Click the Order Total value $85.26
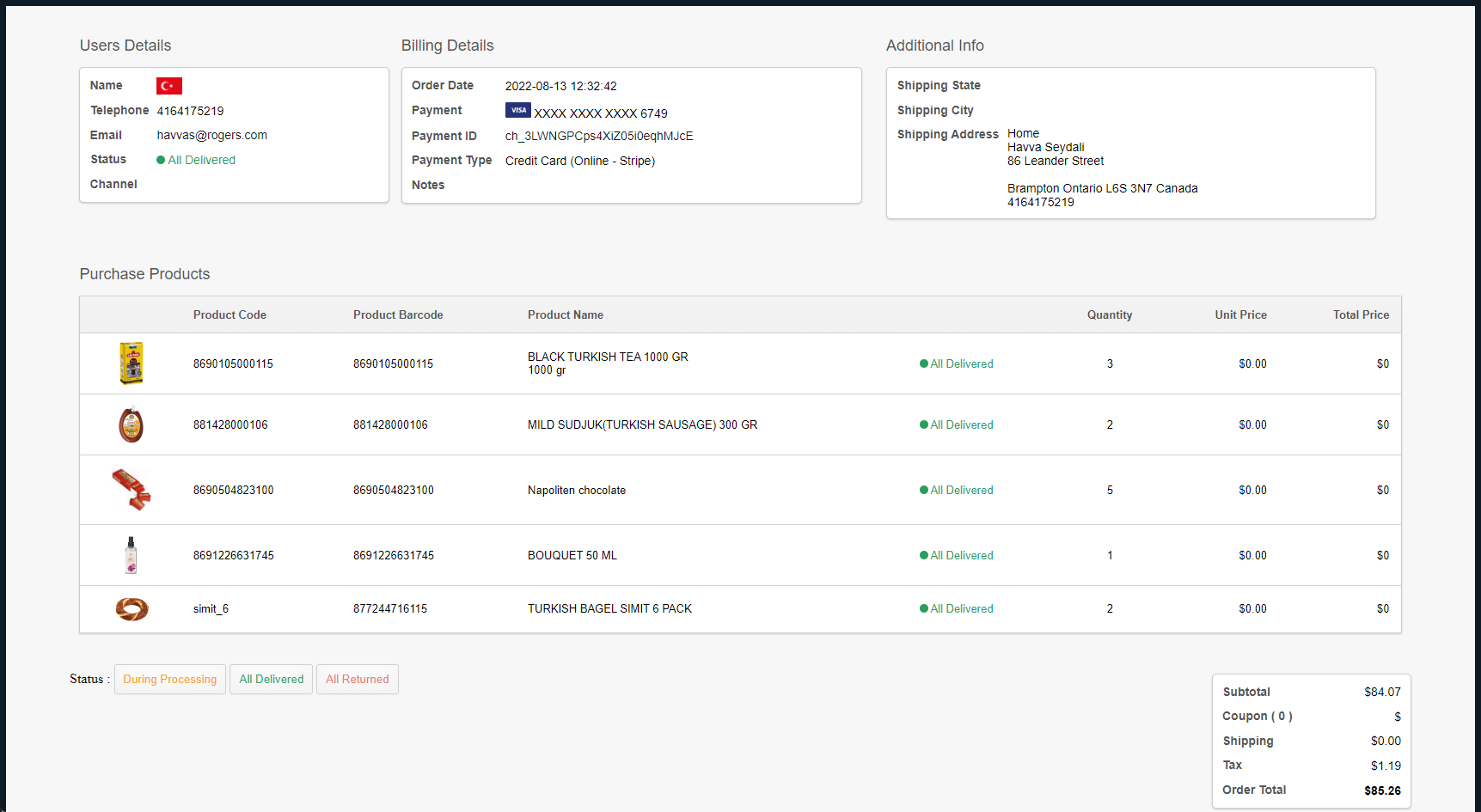This screenshot has width=1481, height=812. point(1382,791)
